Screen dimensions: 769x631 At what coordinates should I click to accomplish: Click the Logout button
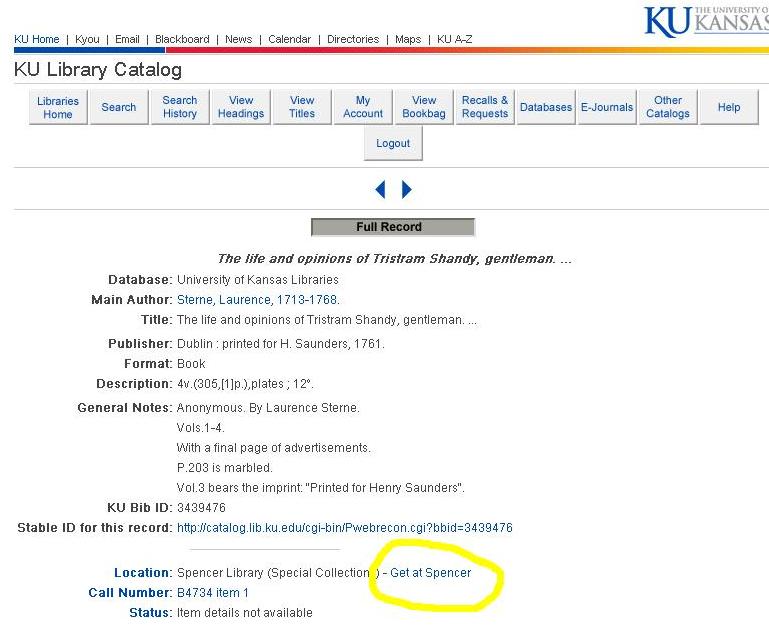(x=393, y=143)
